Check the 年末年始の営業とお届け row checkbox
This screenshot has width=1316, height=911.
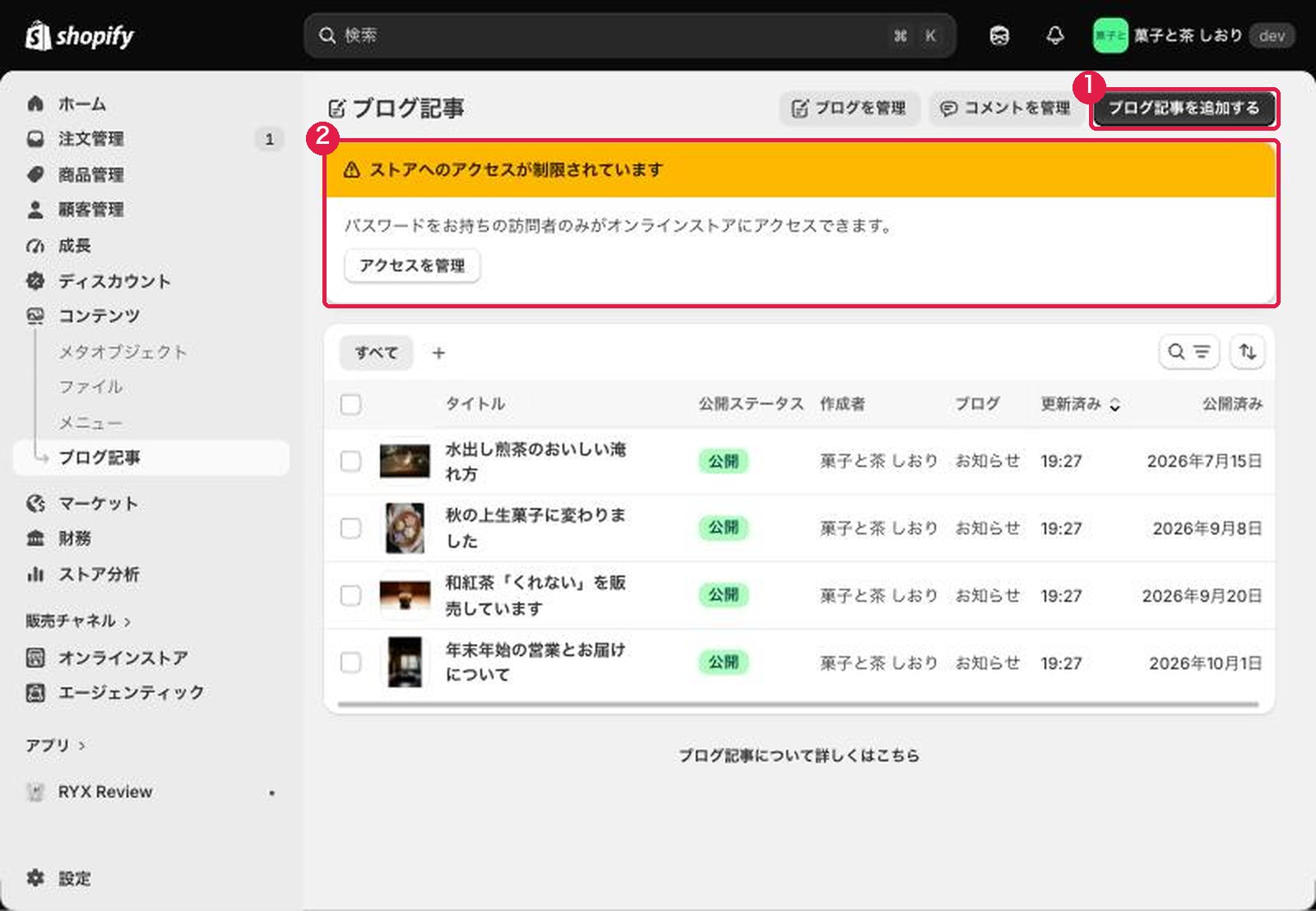[x=351, y=662]
